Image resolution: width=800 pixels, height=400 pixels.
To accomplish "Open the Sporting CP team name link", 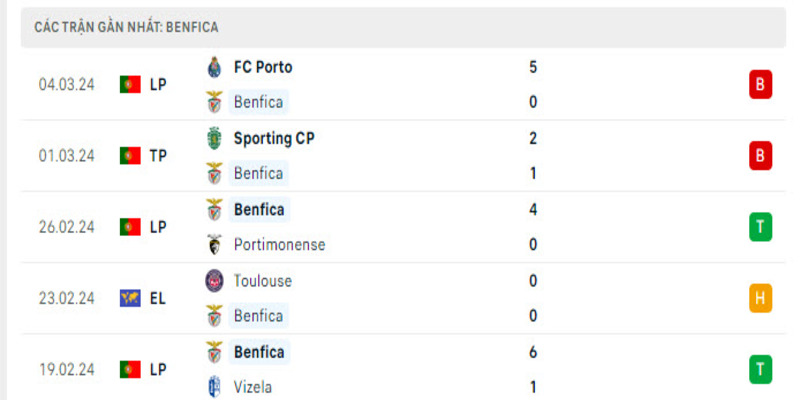I will (x=273, y=139).
